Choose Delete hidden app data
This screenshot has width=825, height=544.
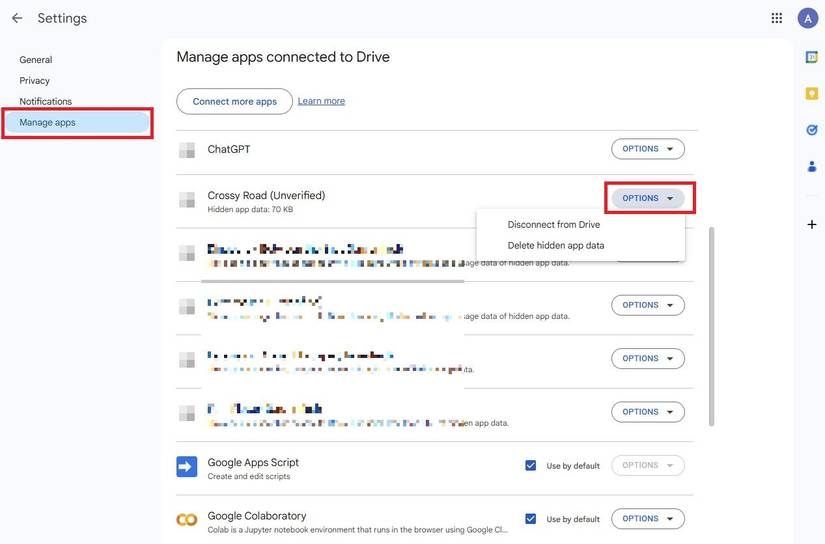tap(555, 245)
